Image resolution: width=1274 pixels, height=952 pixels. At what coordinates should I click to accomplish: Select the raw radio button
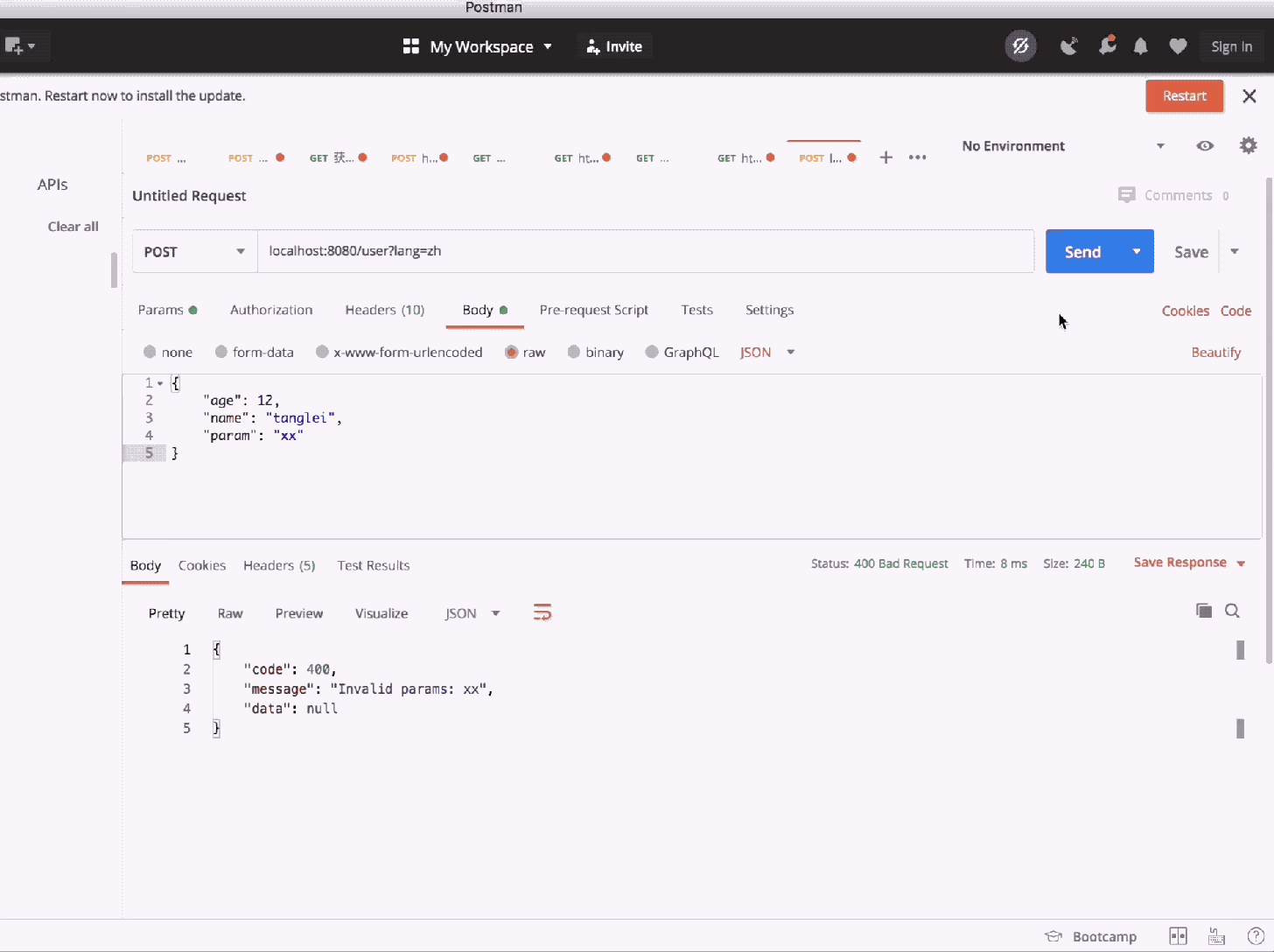pyautogui.click(x=512, y=352)
